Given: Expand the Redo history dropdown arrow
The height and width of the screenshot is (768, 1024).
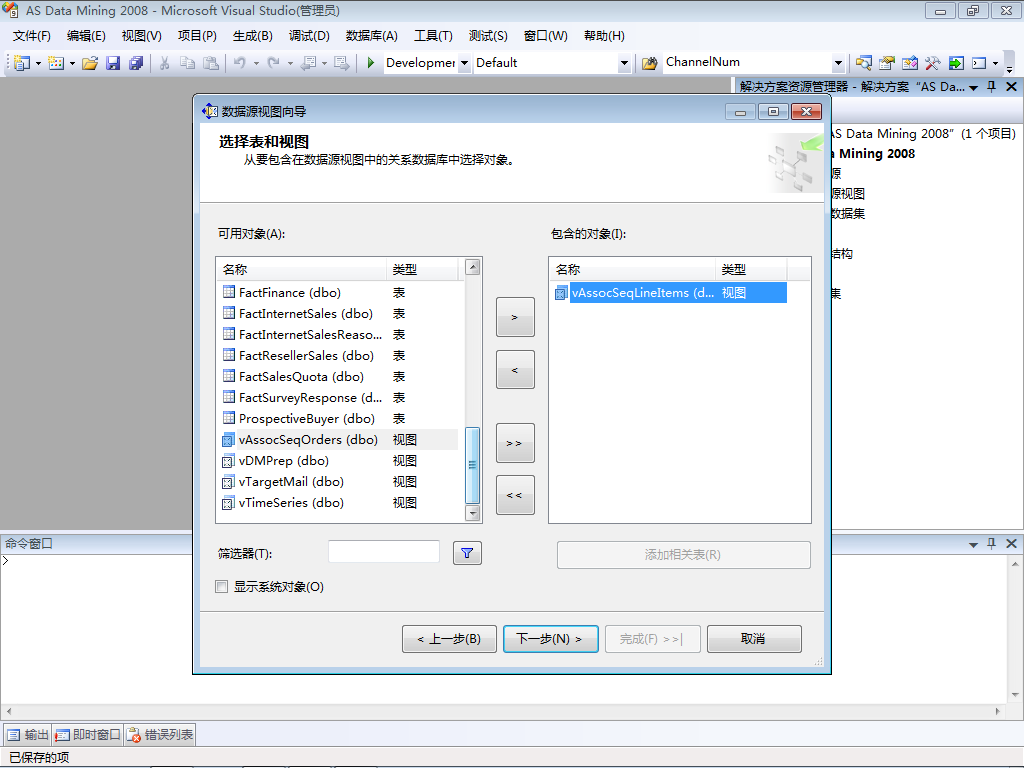Looking at the screenshot, I should [290, 63].
